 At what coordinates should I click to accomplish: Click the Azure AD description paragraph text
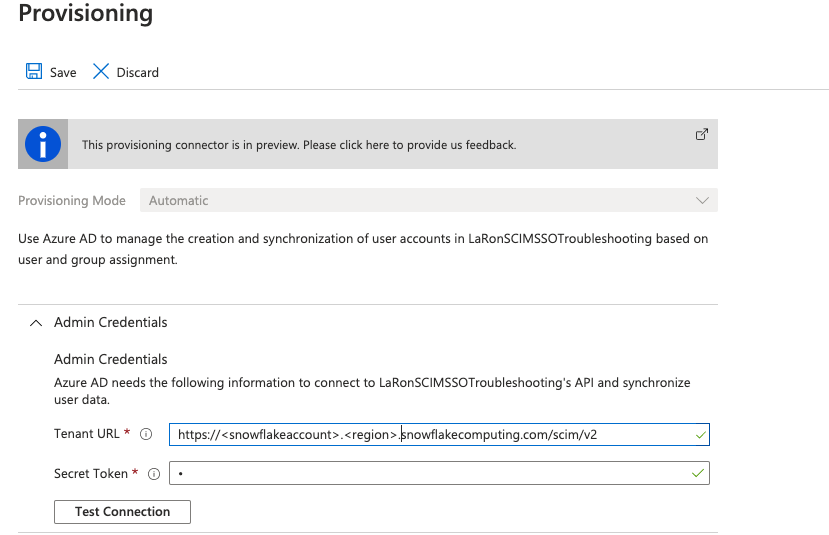tap(364, 249)
